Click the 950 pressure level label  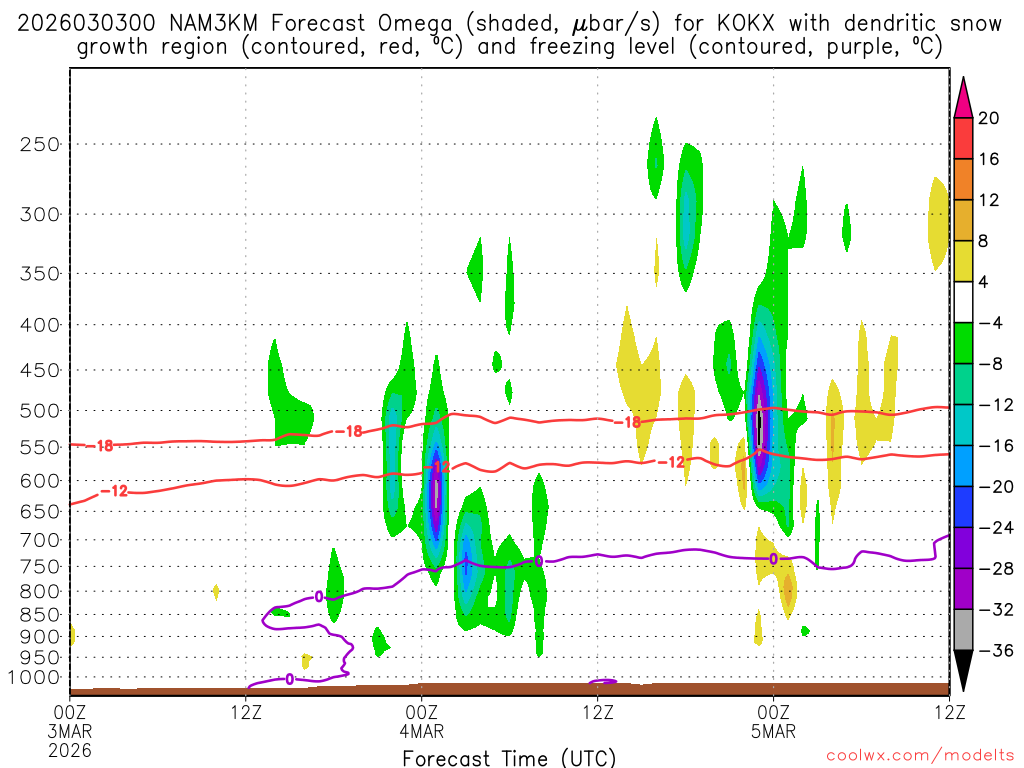40,658
